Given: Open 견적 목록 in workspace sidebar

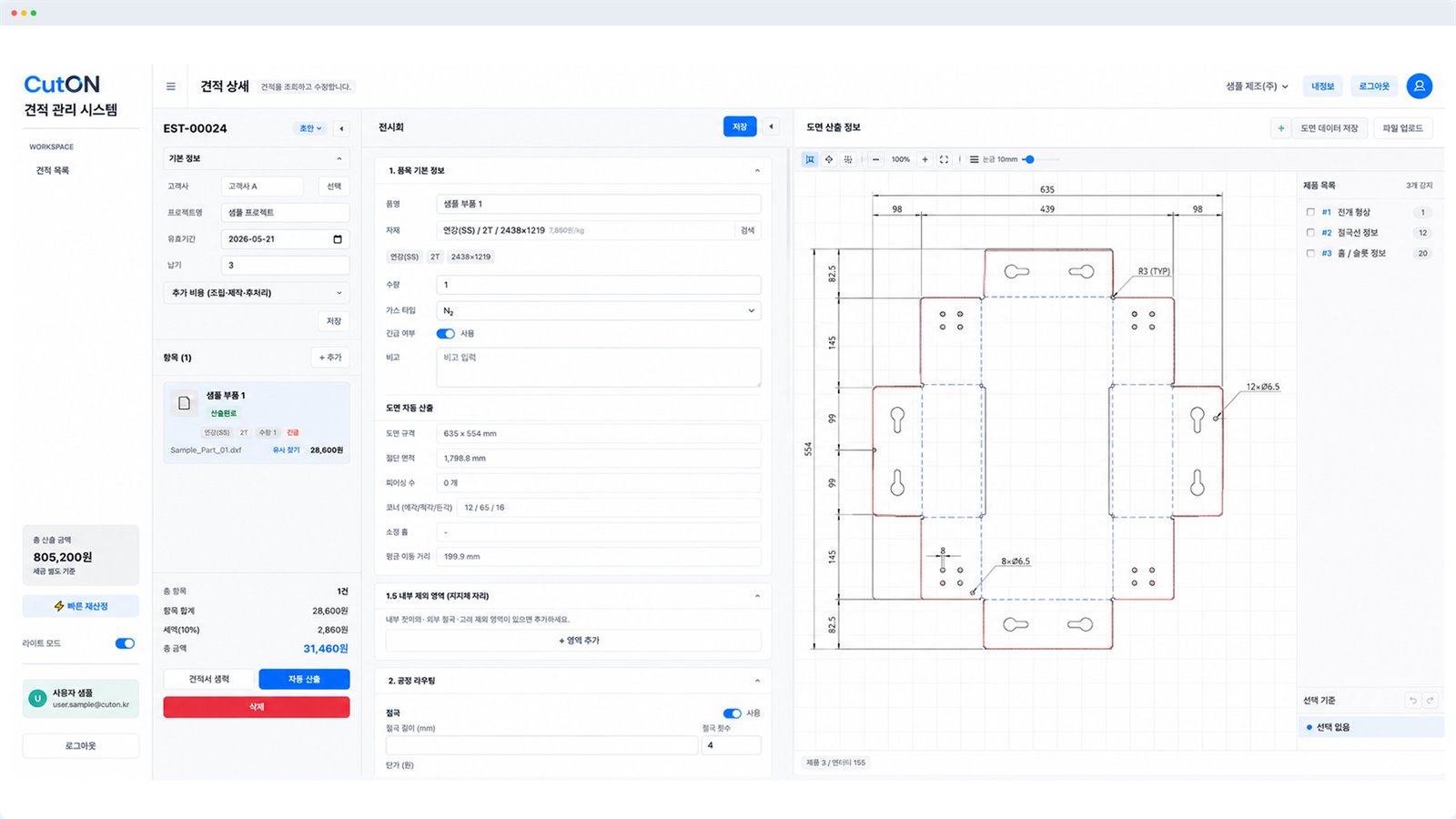Looking at the screenshot, I should [x=53, y=171].
